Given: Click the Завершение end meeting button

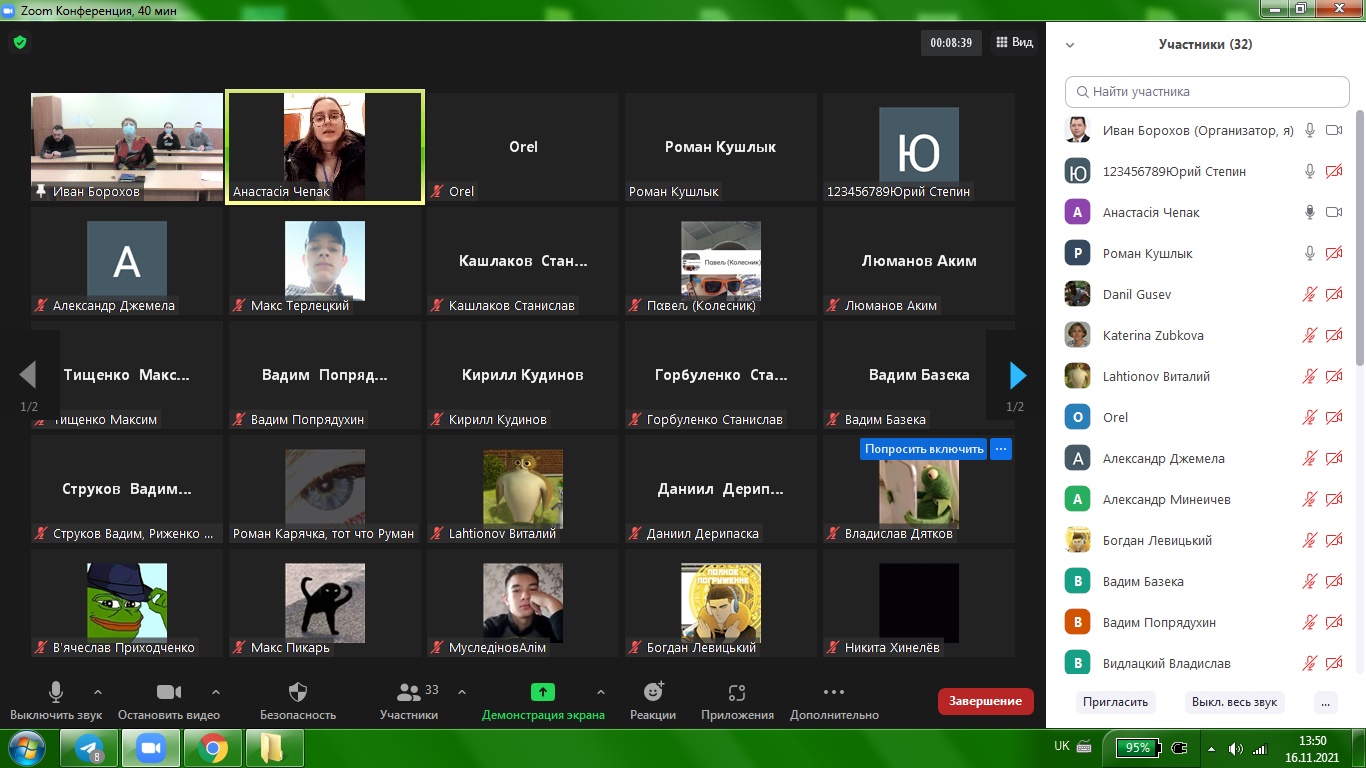Looking at the screenshot, I should (x=986, y=701).
